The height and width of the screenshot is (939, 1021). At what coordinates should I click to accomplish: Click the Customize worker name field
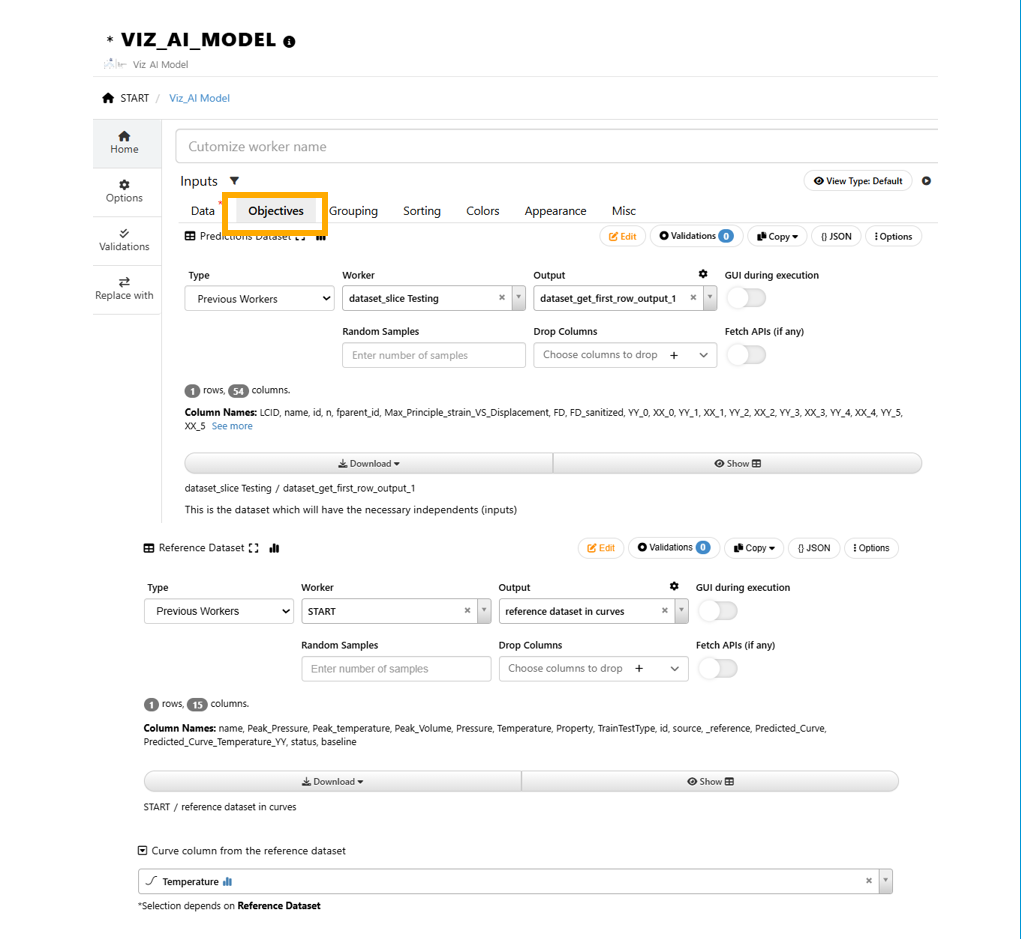pyautogui.click(x=556, y=146)
